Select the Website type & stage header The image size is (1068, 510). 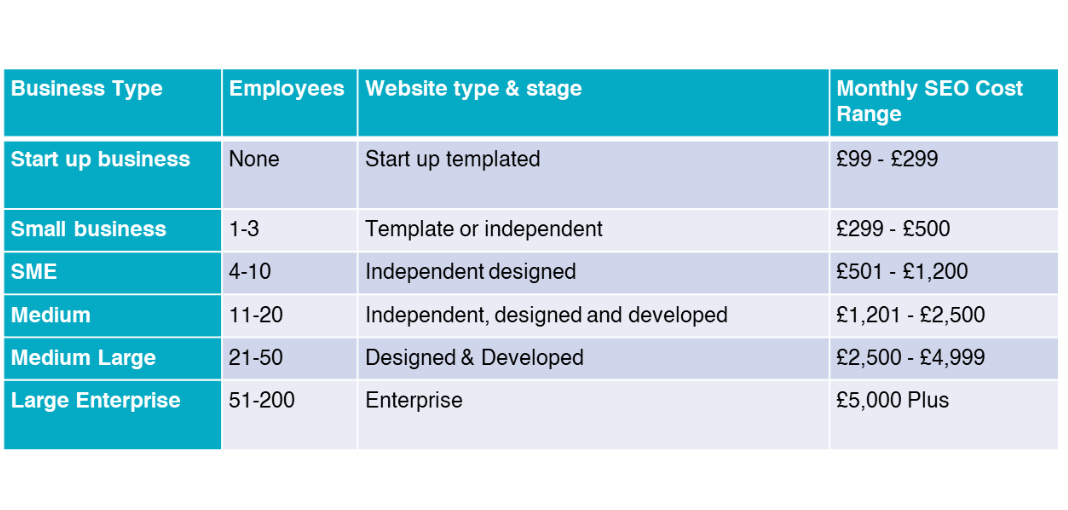(473, 89)
